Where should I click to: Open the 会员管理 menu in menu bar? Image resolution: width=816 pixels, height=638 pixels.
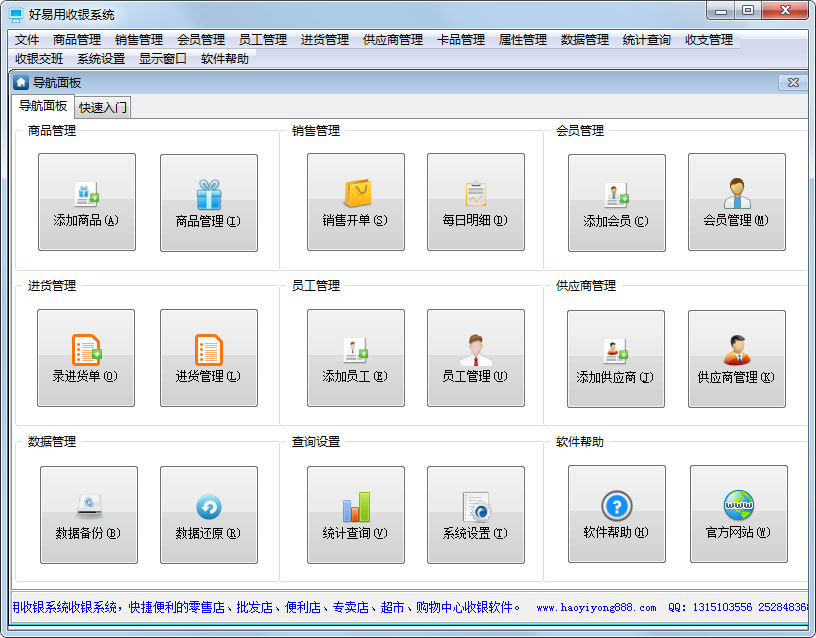200,40
